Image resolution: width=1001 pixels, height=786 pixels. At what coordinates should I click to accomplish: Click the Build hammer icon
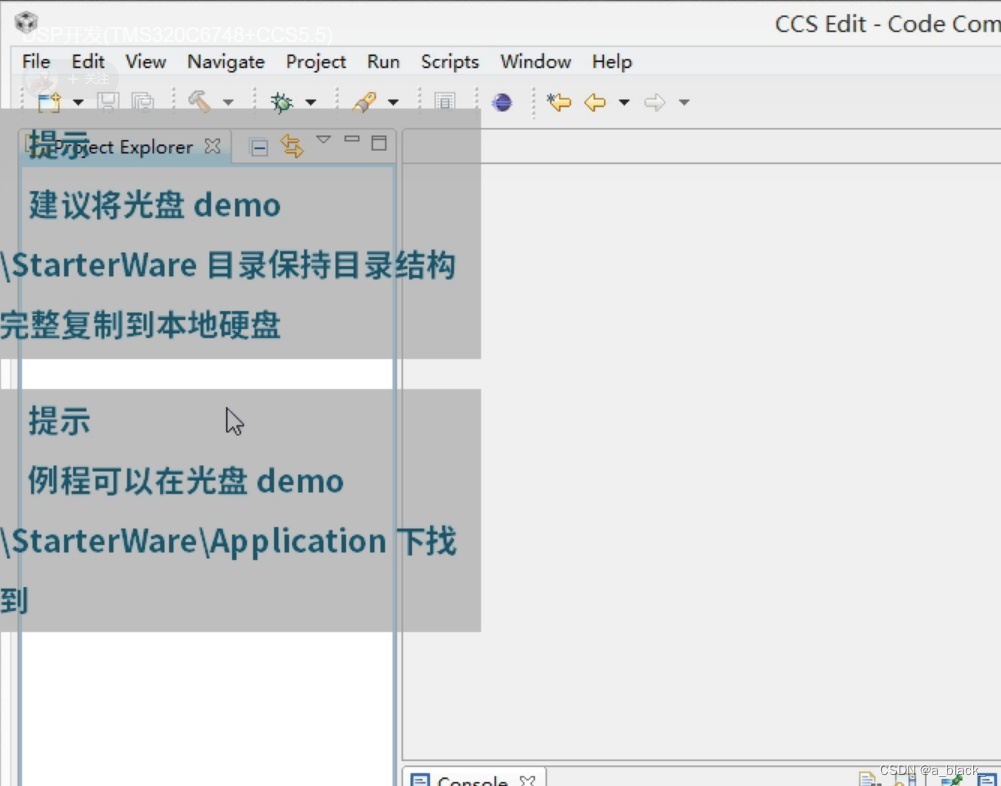200,102
